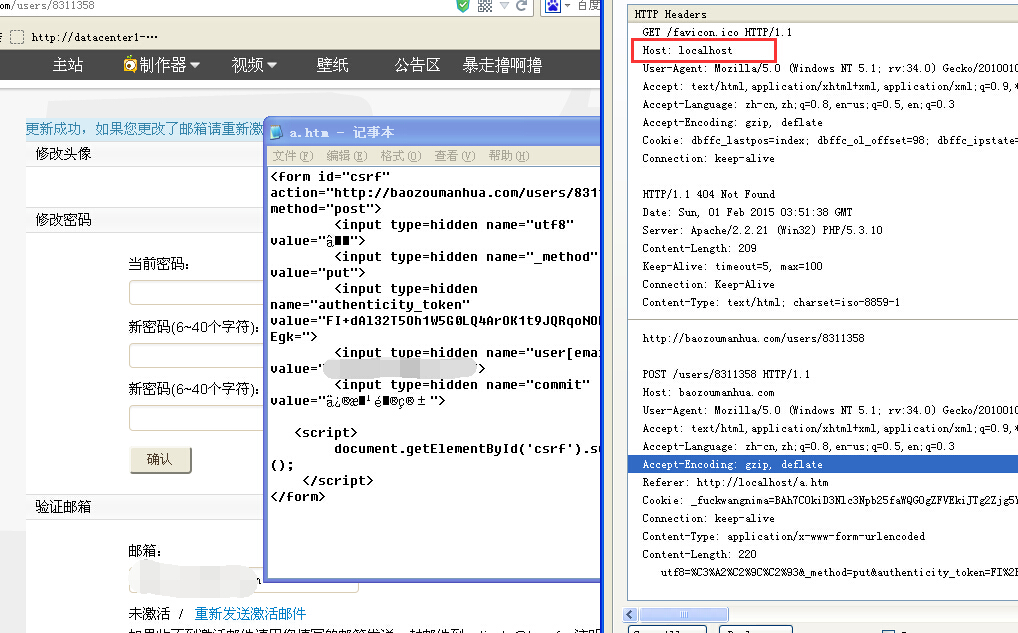Click the camera icon next to 制作器
This screenshot has width=1018, height=633.
[130, 64]
